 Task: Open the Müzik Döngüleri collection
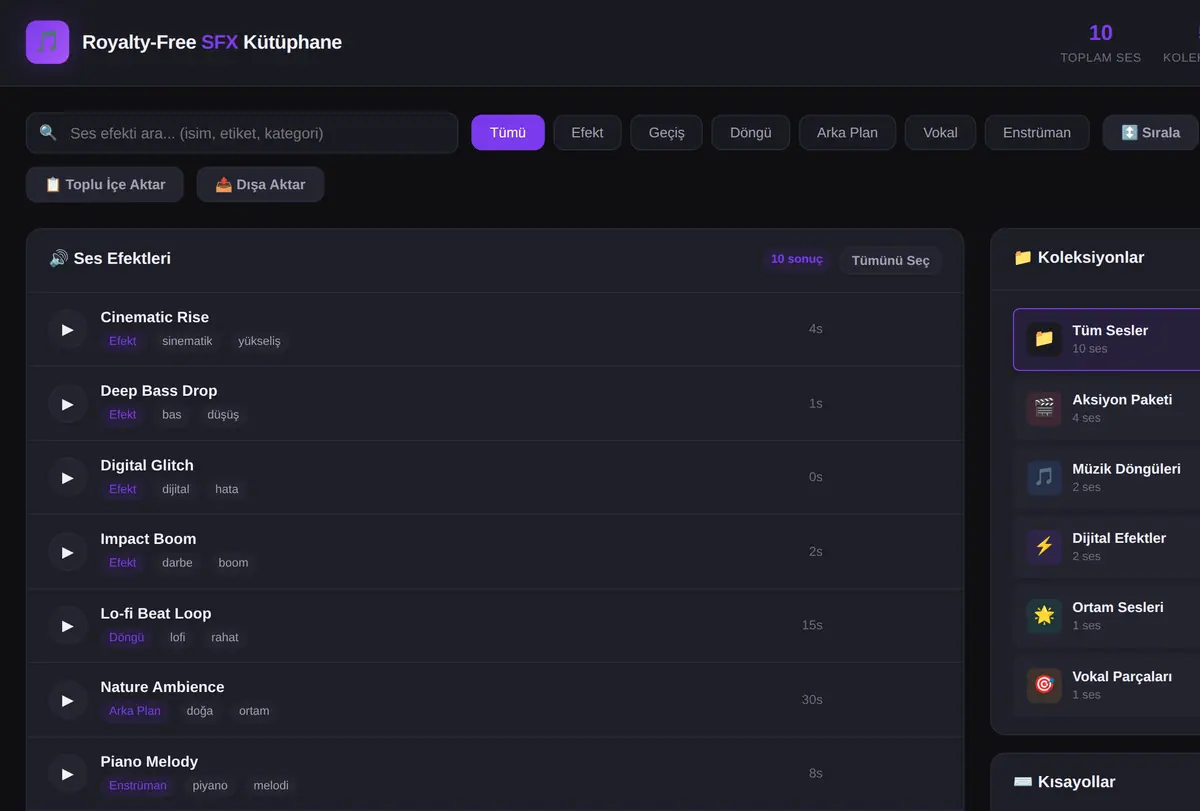click(x=1106, y=477)
